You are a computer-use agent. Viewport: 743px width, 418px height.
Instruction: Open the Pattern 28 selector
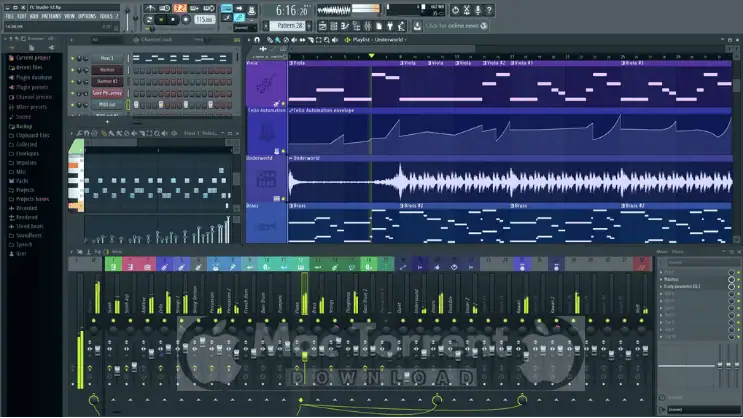289,26
